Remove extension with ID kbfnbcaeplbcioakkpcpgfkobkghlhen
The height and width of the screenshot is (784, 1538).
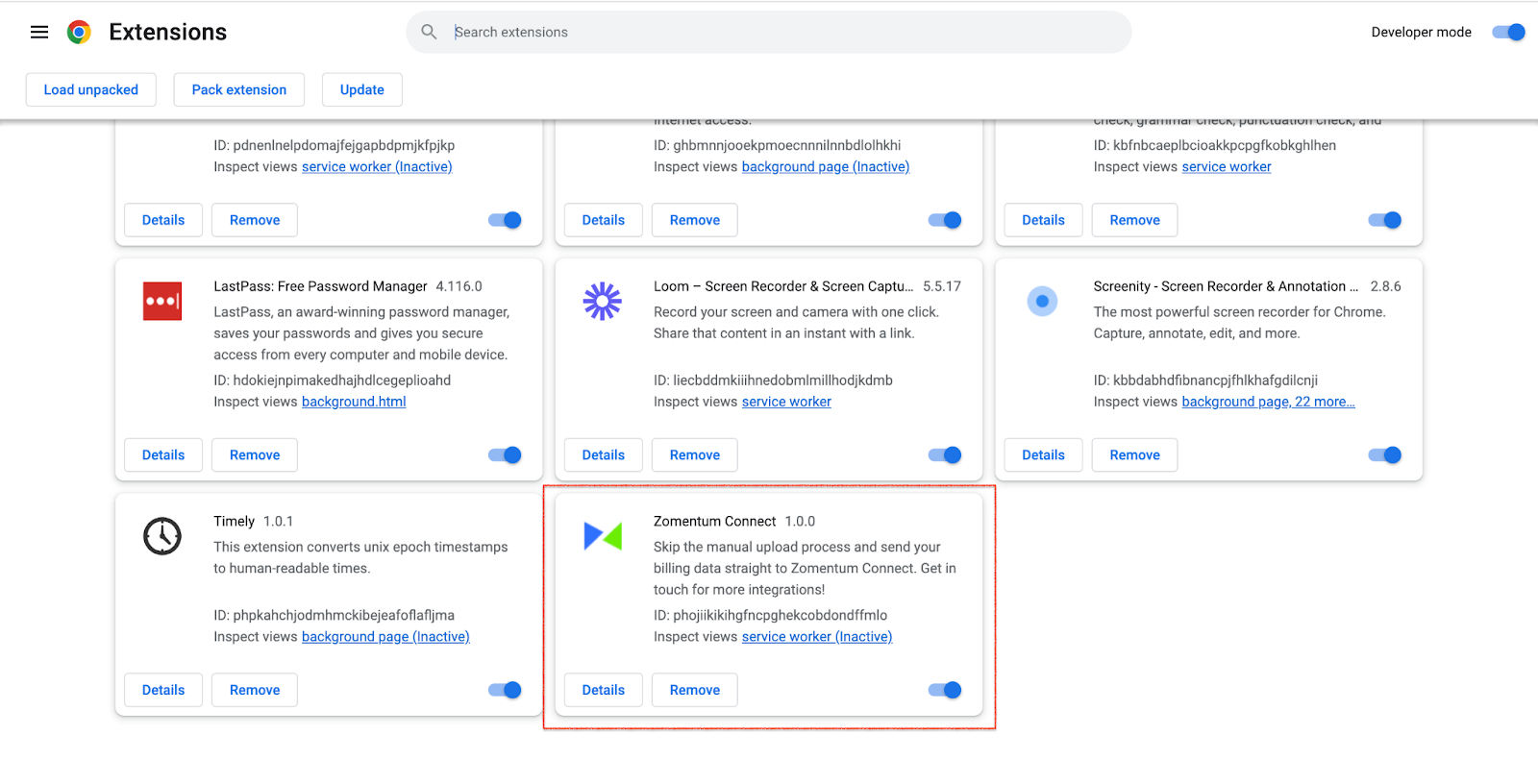pos(1135,220)
